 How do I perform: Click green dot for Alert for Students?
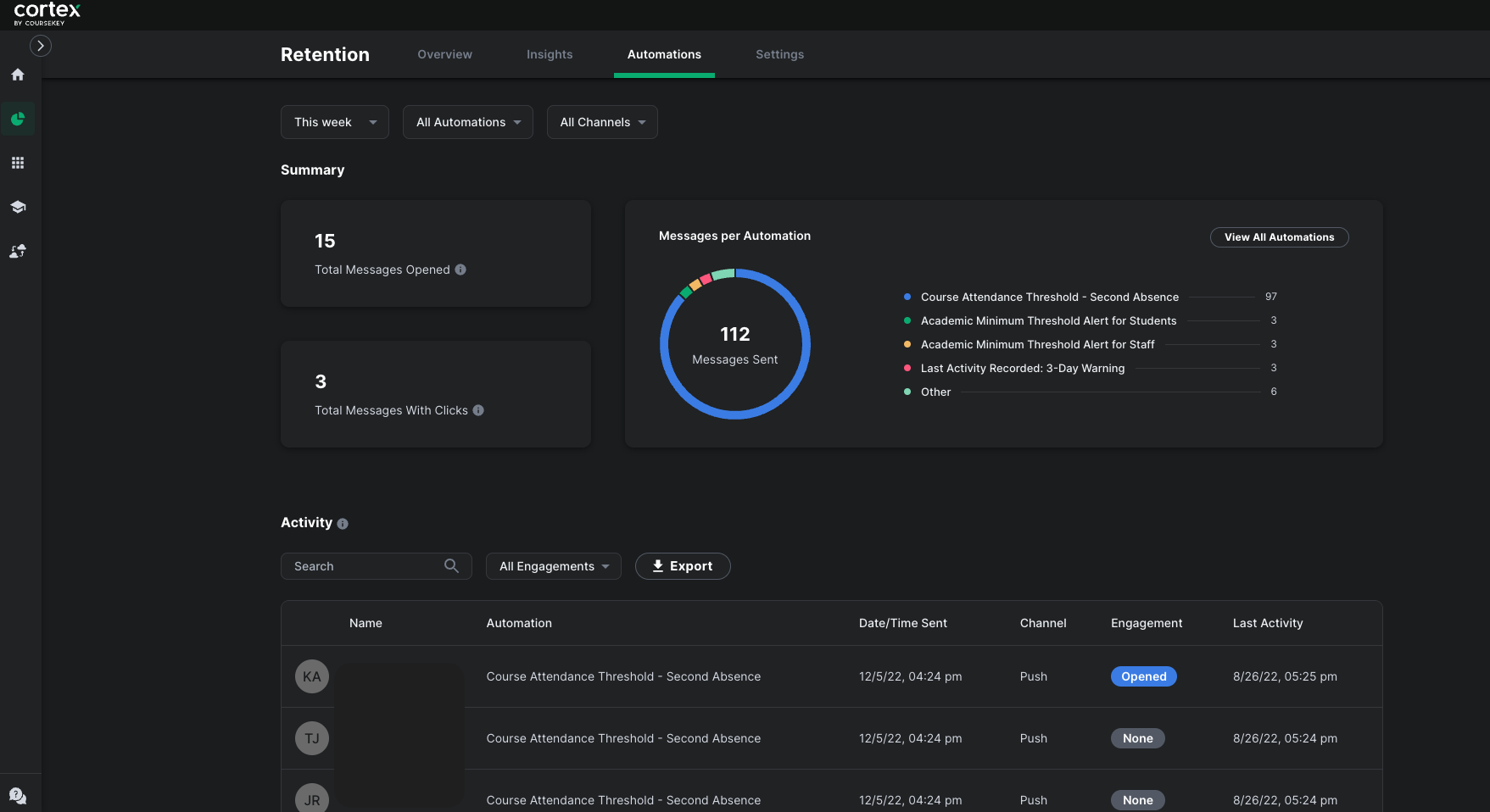(907, 320)
